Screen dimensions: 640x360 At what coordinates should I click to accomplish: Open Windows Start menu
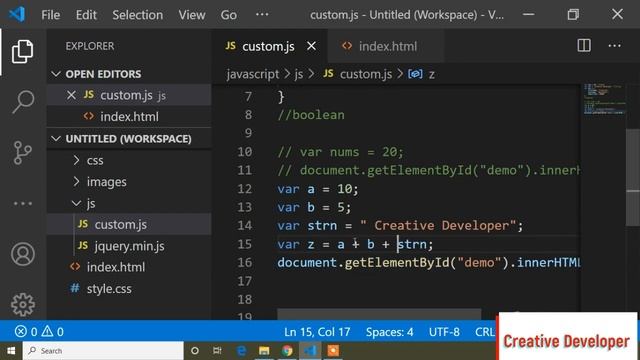[11, 351]
